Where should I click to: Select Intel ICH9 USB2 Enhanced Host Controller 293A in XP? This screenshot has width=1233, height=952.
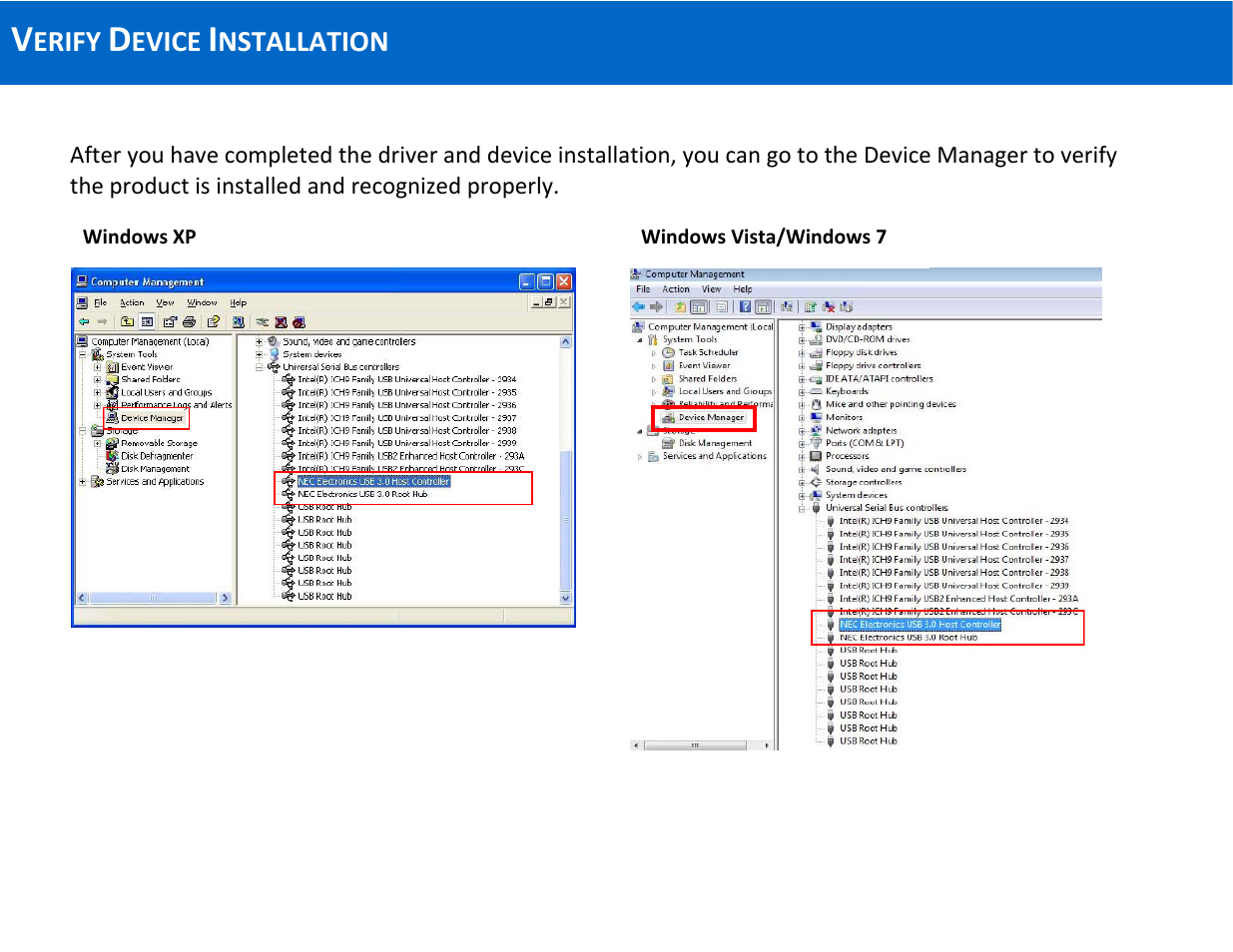pyautogui.click(x=411, y=456)
